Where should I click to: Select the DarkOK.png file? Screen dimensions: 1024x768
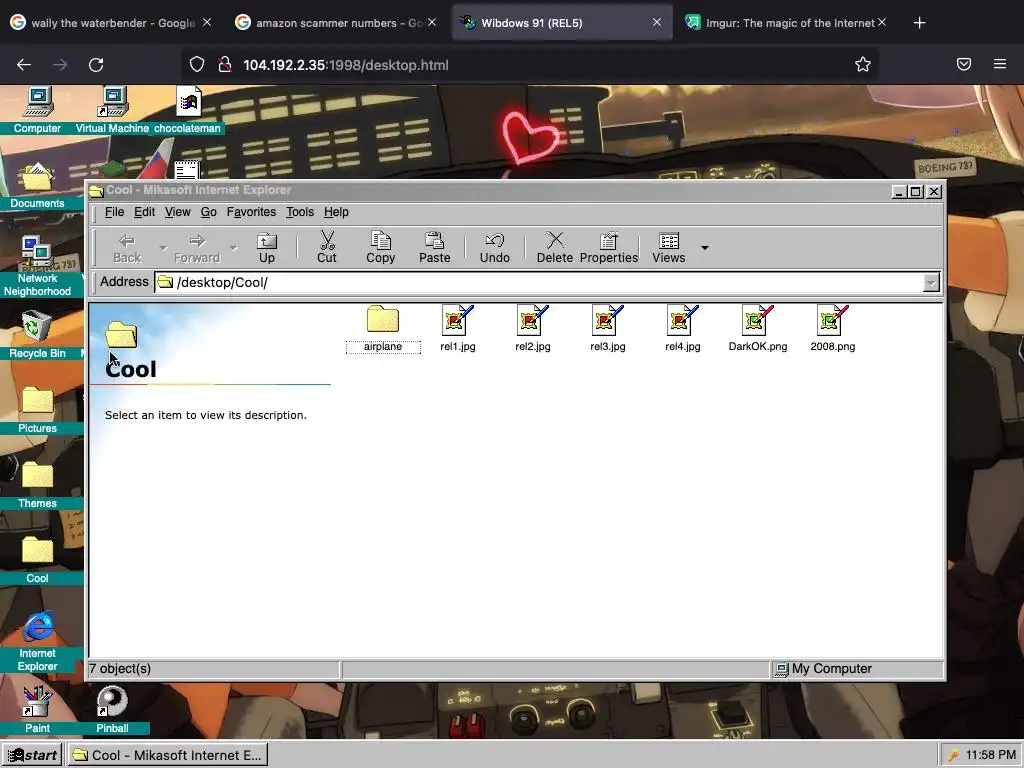[x=758, y=328]
